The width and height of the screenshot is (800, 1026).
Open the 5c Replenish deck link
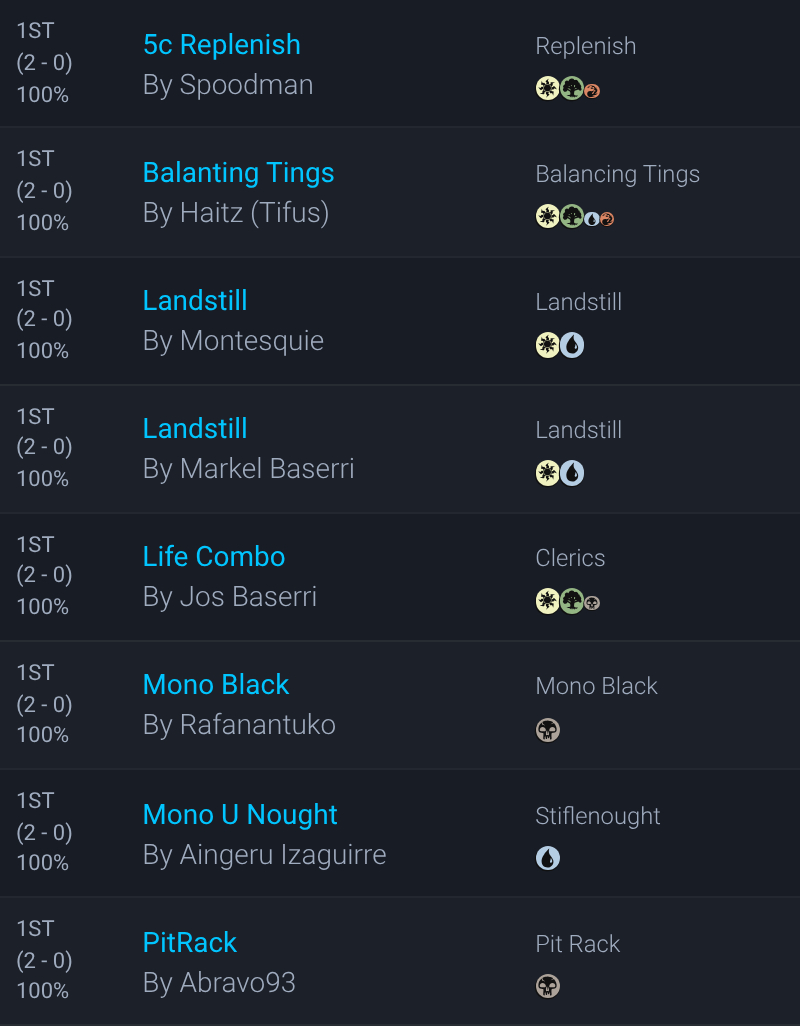[221, 45]
